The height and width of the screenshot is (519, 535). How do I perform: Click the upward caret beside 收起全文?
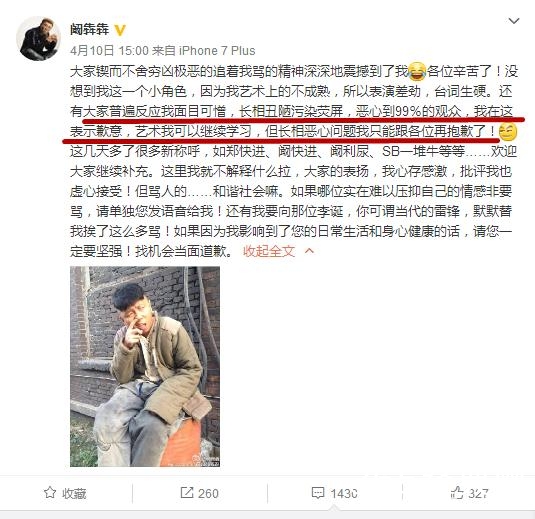point(309,251)
